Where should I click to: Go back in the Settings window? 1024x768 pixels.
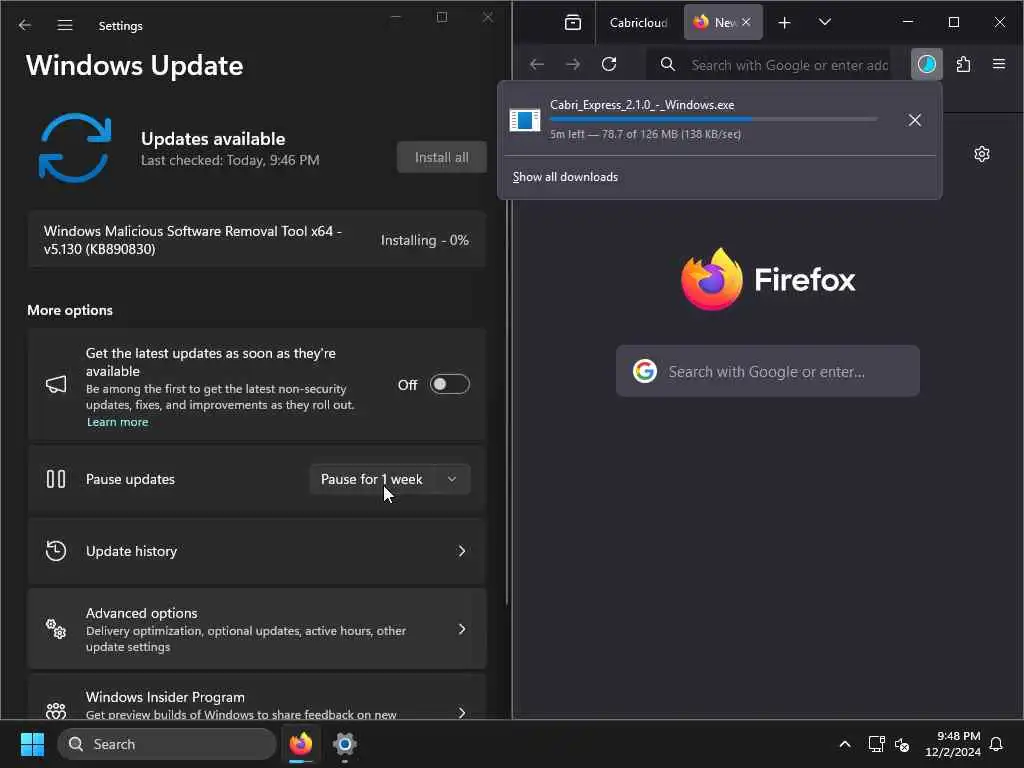tap(25, 25)
